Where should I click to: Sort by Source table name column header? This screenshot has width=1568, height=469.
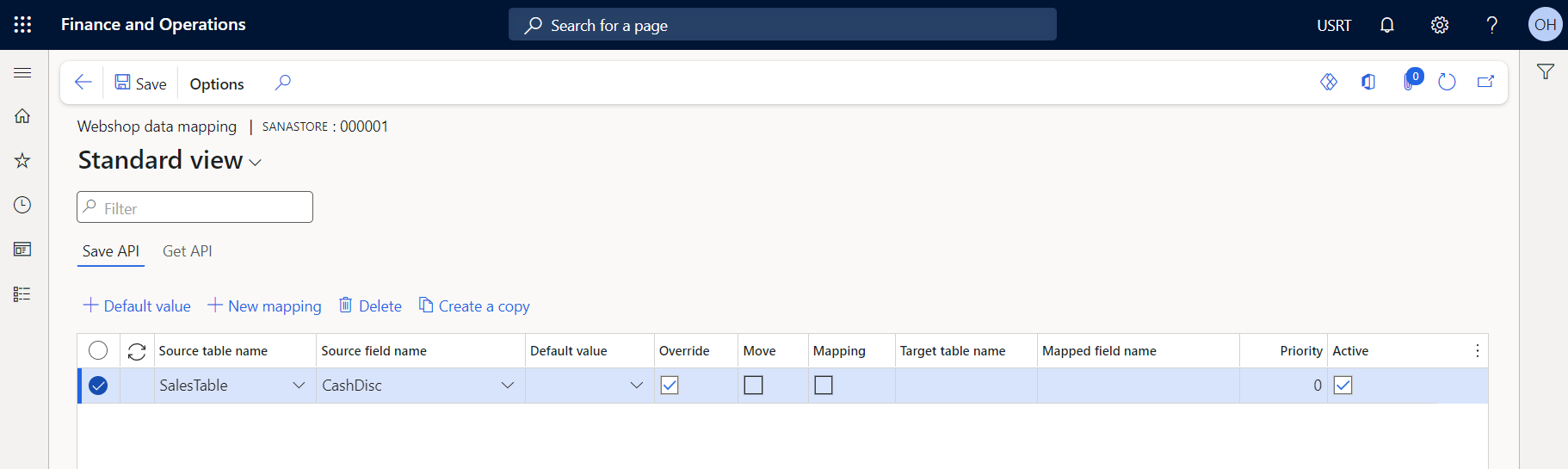[x=213, y=351]
